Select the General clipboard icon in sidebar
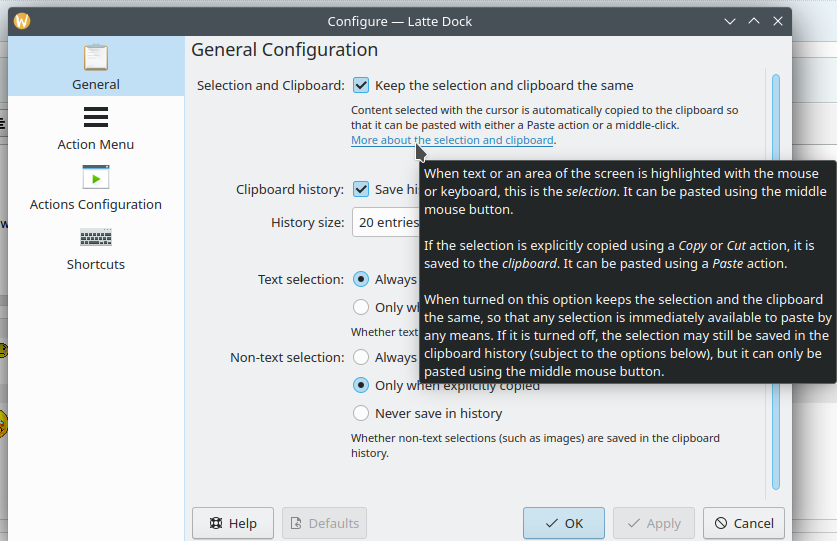Image resolution: width=837 pixels, height=541 pixels. [x=96, y=57]
